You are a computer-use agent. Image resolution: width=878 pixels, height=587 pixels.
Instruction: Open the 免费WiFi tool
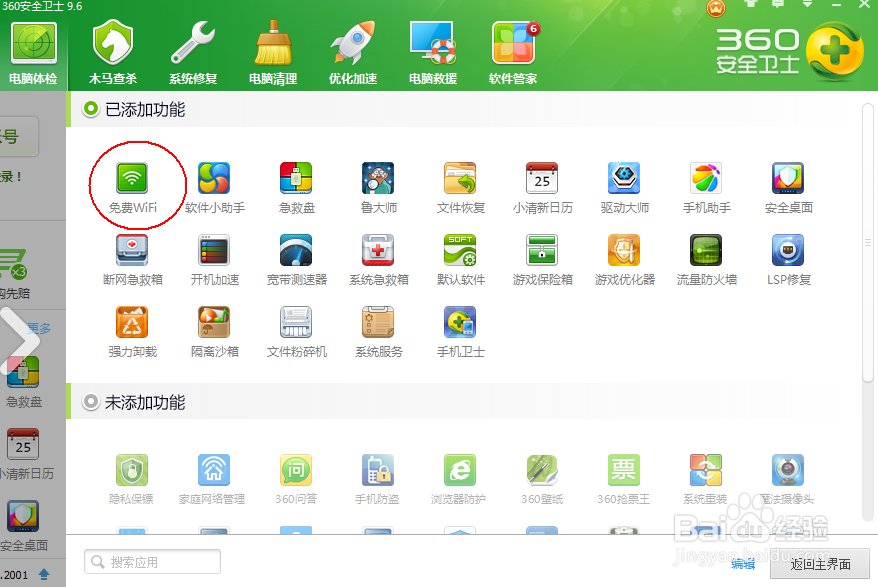click(x=132, y=188)
